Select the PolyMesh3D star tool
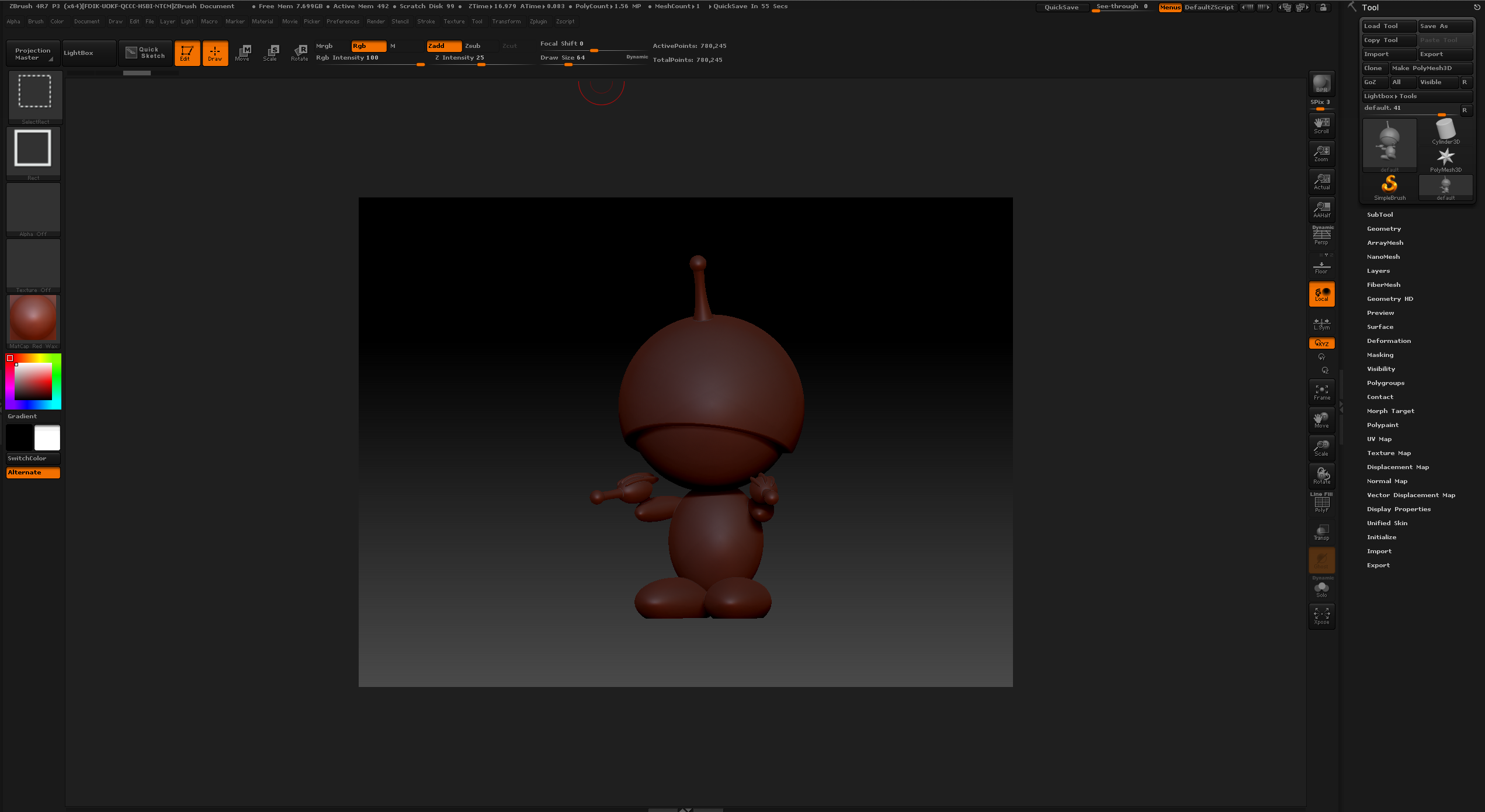This screenshot has width=1485, height=812. (1446, 160)
